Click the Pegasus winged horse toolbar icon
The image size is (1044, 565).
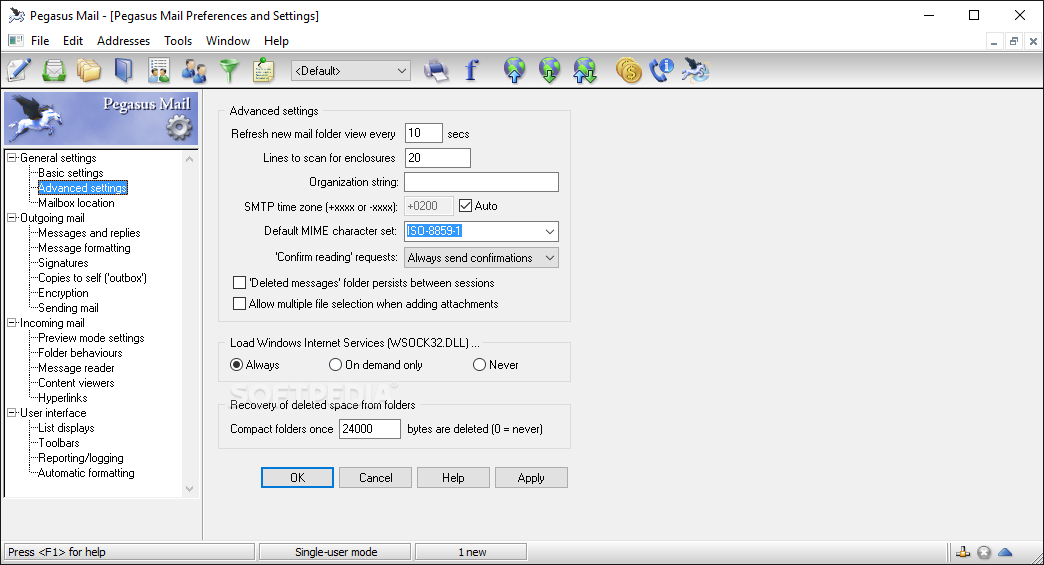[x=696, y=70]
